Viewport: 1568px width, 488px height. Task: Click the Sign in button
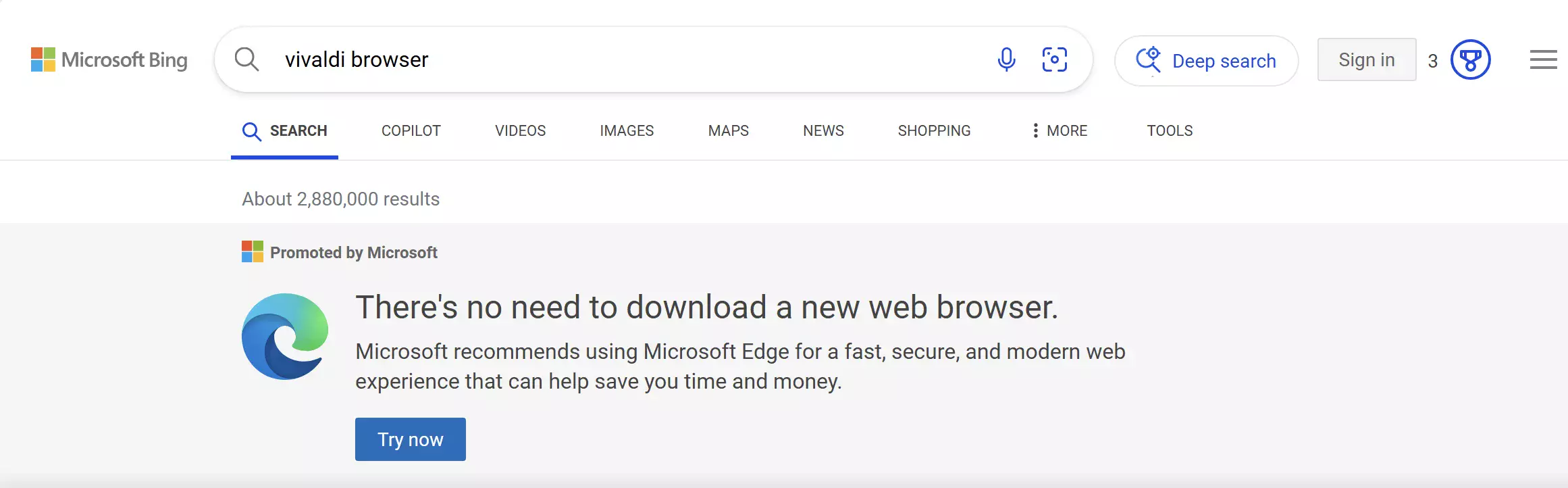[x=1367, y=59]
